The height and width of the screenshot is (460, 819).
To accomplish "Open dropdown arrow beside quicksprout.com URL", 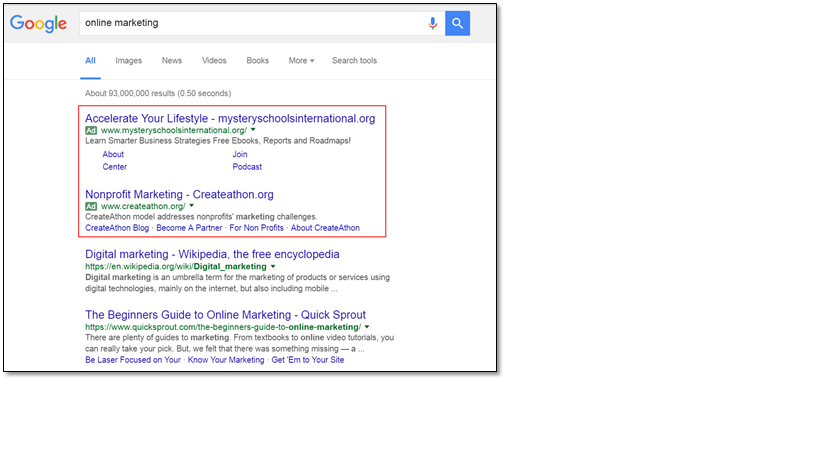I will point(367,327).
